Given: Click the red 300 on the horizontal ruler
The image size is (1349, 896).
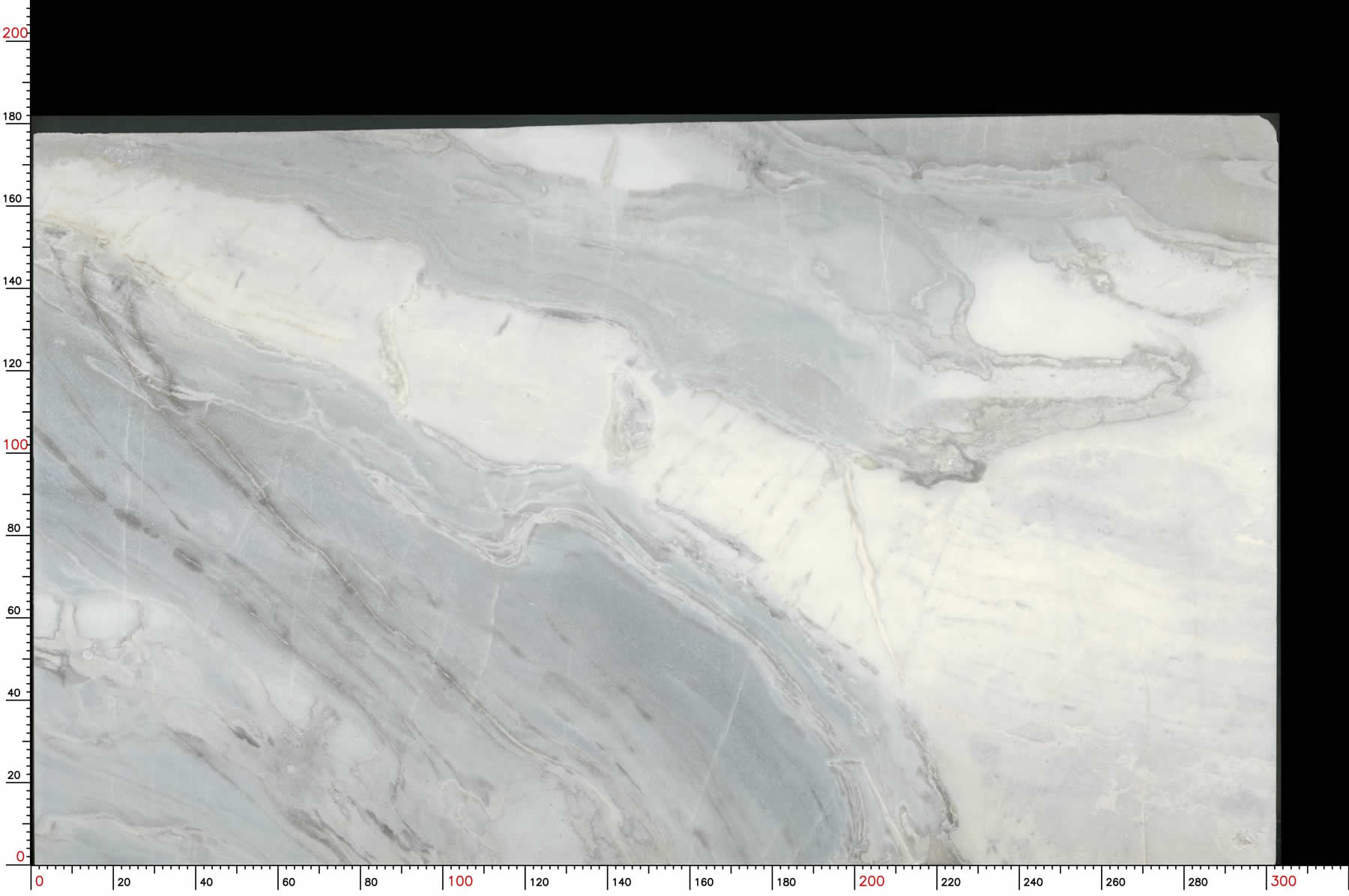Looking at the screenshot, I should click(x=1283, y=882).
